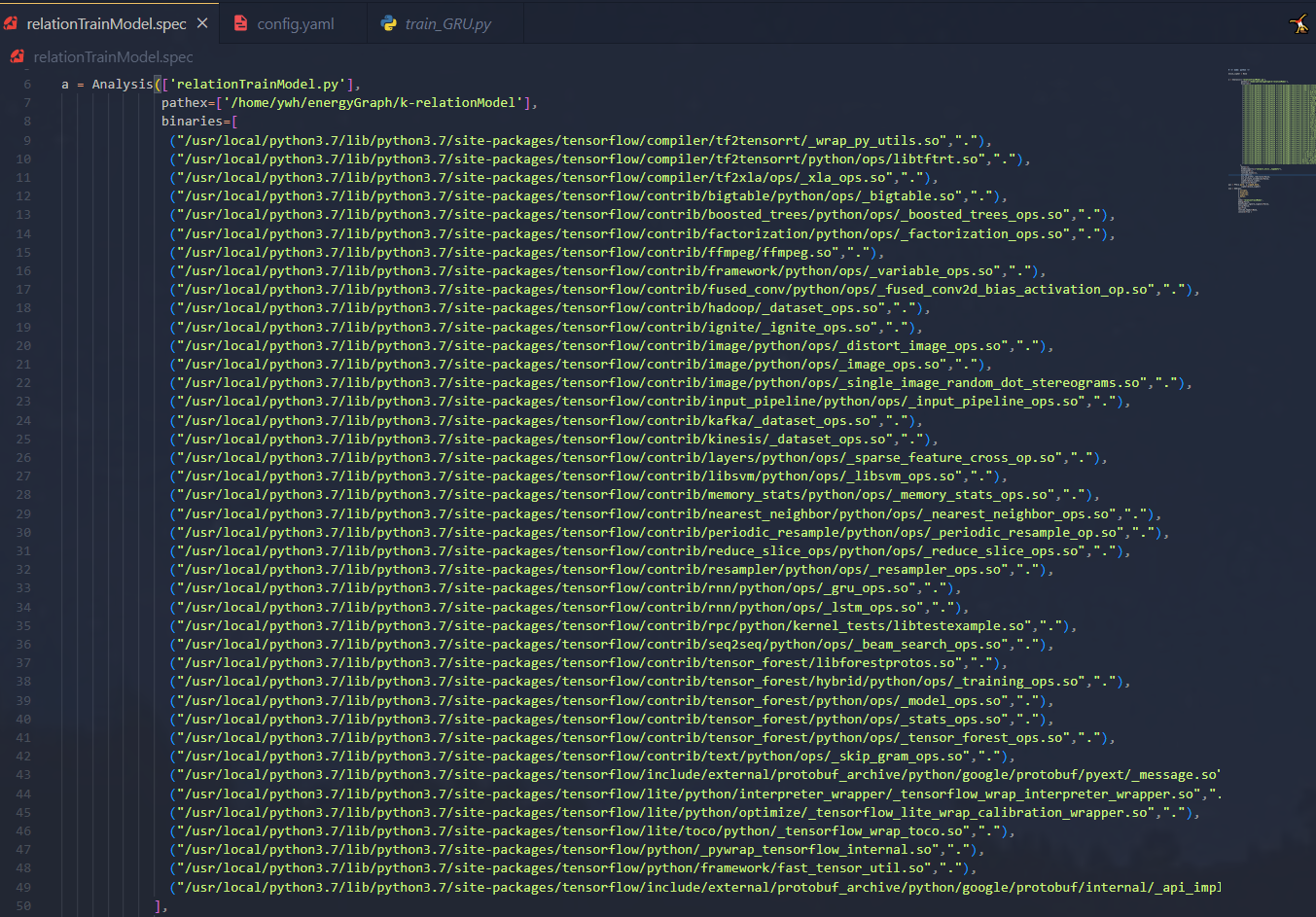Click '_tensorflow_lite_wrap_calibration_wrapper.so' on line 45

click(979, 812)
